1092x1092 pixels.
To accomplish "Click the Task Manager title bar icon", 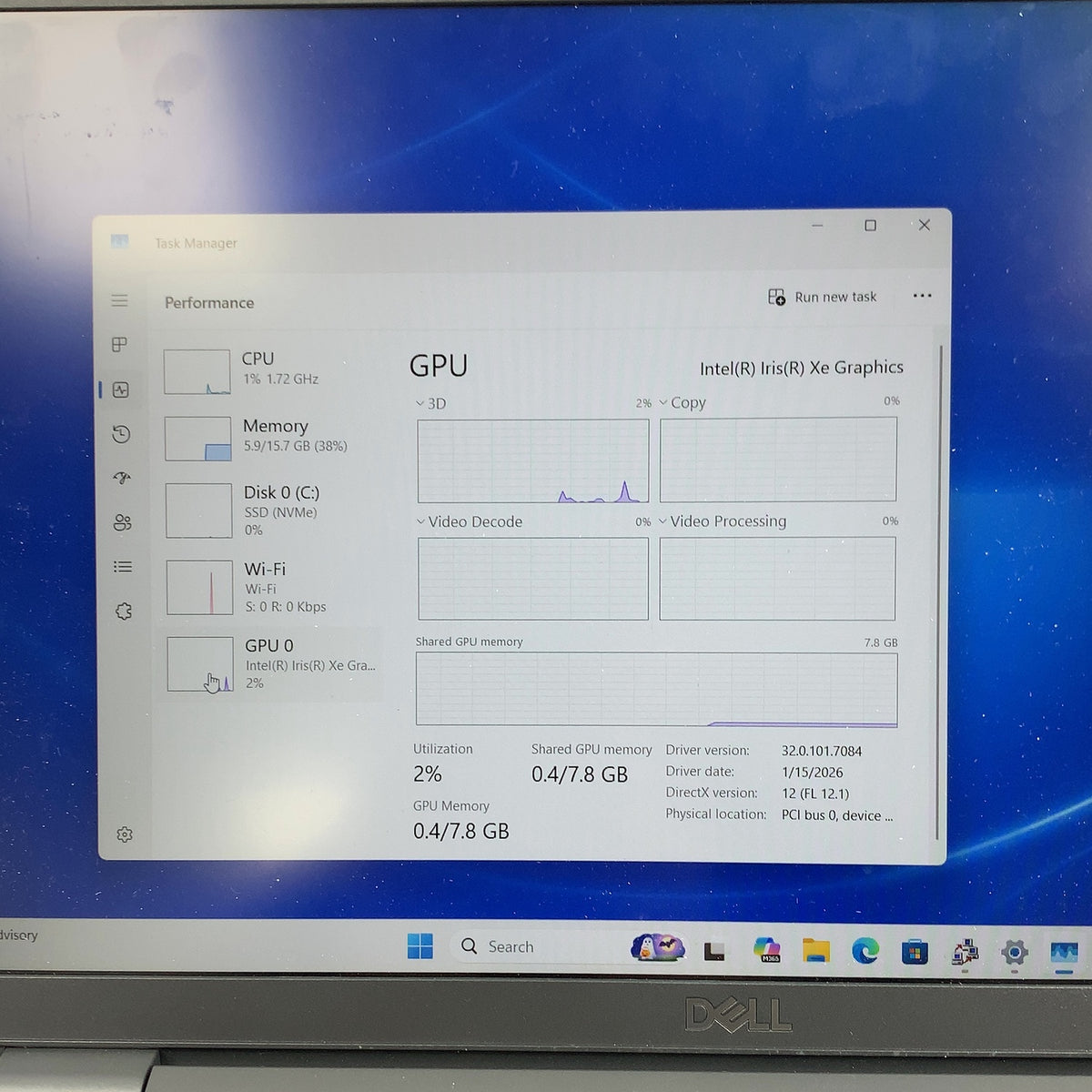I will pyautogui.click(x=119, y=241).
